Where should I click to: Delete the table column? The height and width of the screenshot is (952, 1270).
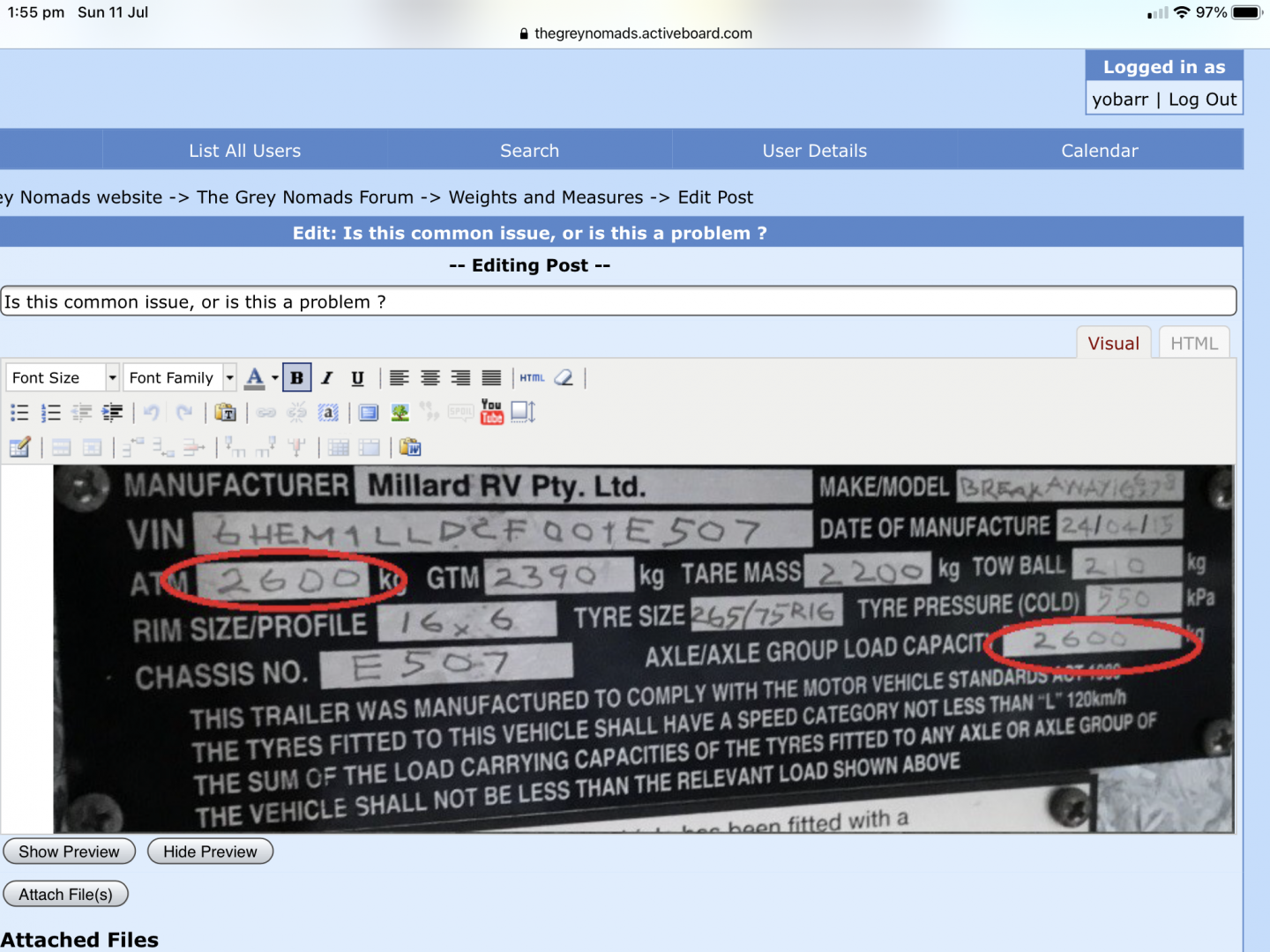tap(296, 448)
